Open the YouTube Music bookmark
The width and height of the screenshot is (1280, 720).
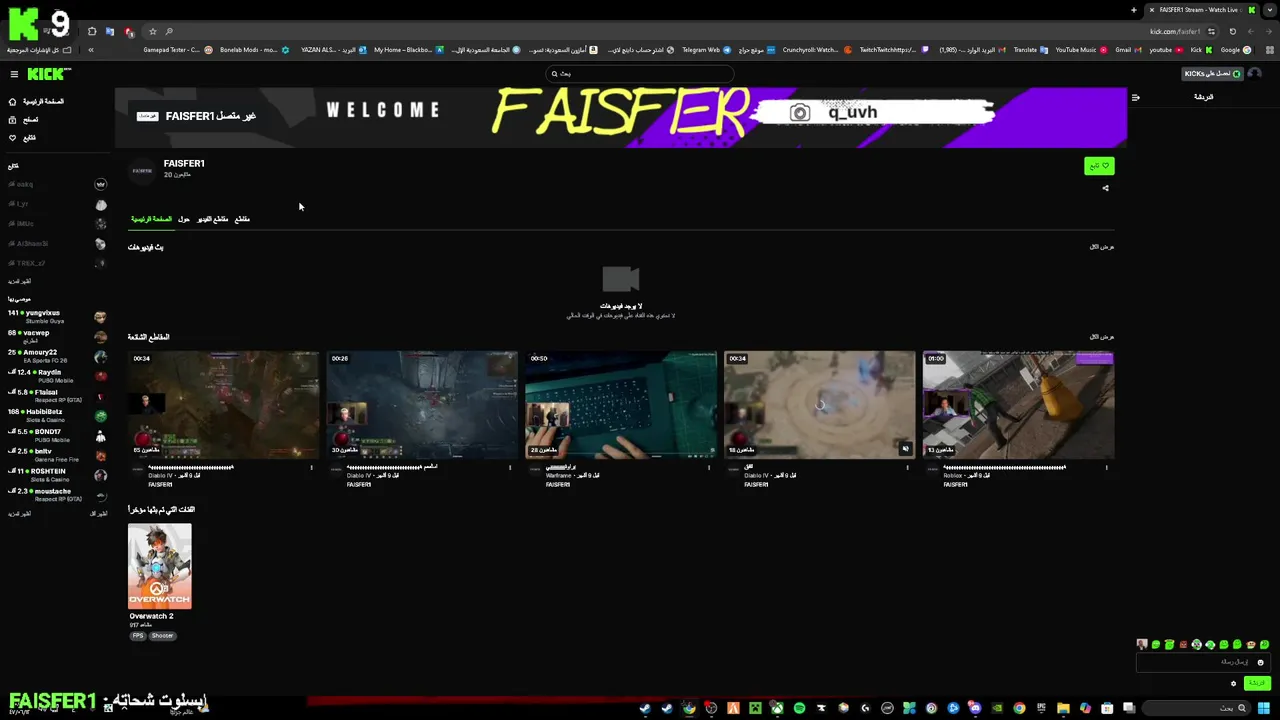pos(1082,50)
